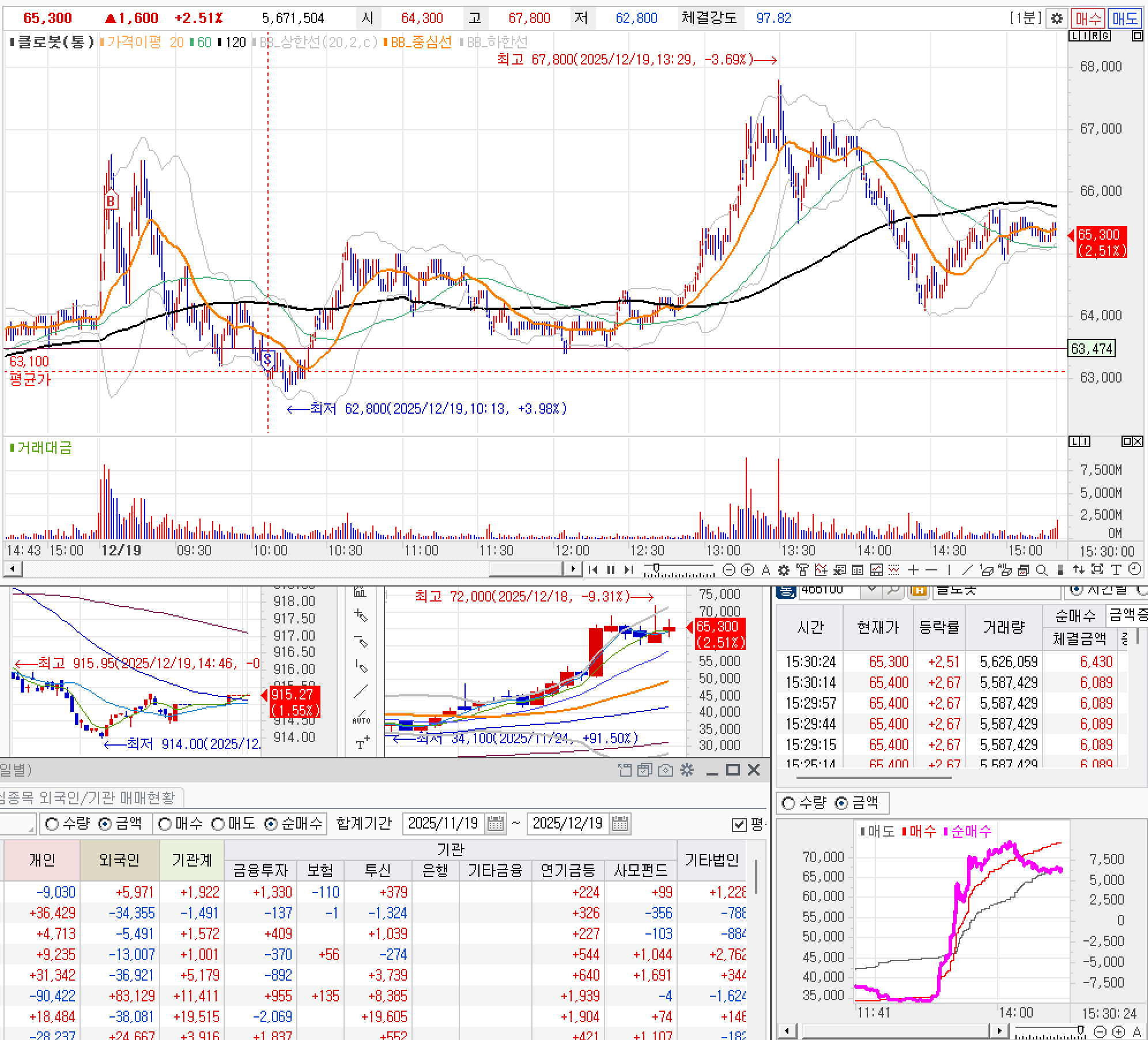
Task: Open the start date calendar picker 2025/11/19
Action: [495, 823]
